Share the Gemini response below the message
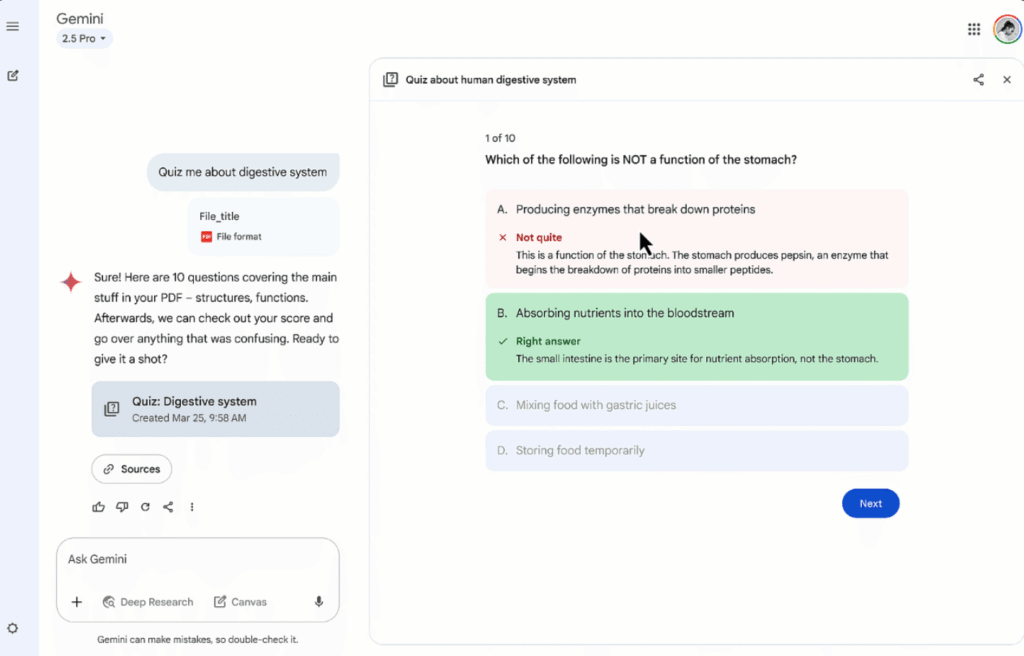Image resolution: width=1024 pixels, height=656 pixels. point(168,507)
